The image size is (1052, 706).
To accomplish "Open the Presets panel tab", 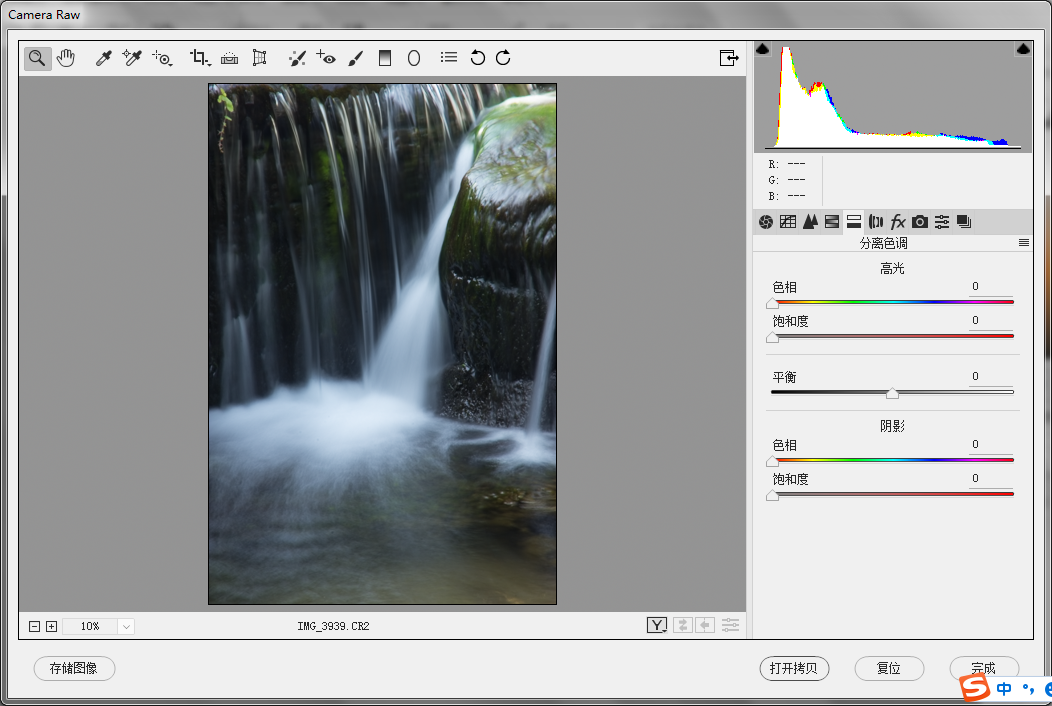I will click(x=942, y=222).
